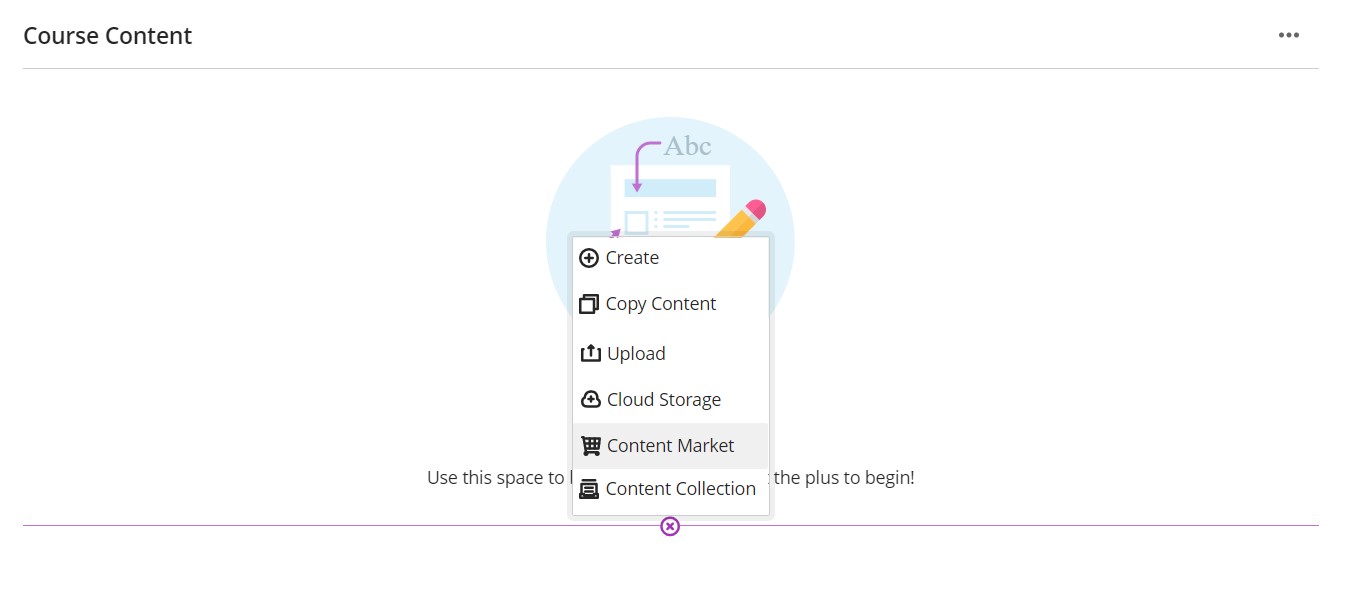Viewport: 1347px width, 607px height.
Task: Click the Course Content heading
Action: [x=107, y=36]
